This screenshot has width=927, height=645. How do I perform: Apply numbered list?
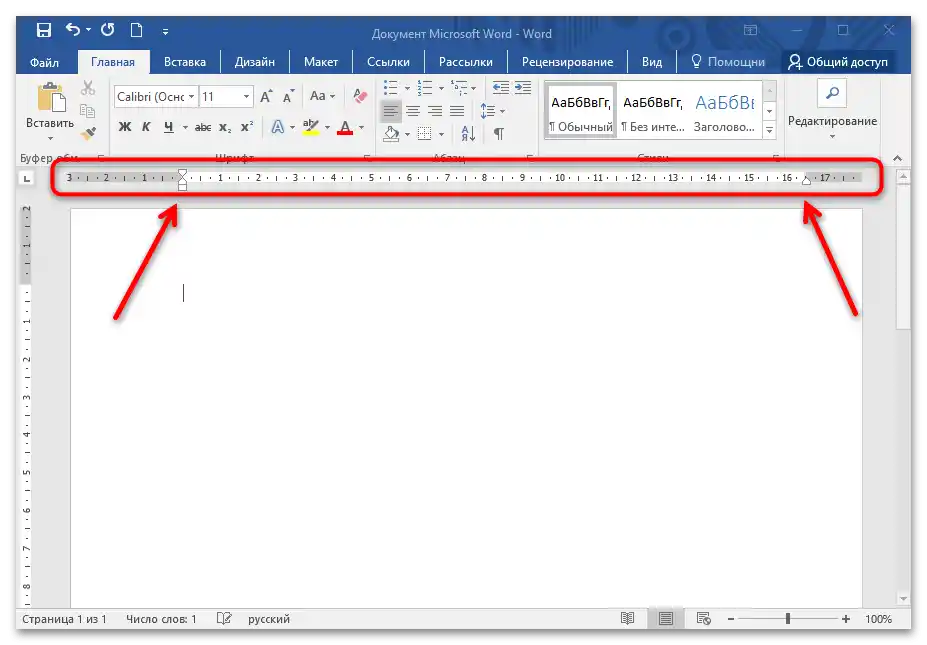[x=424, y=88]
